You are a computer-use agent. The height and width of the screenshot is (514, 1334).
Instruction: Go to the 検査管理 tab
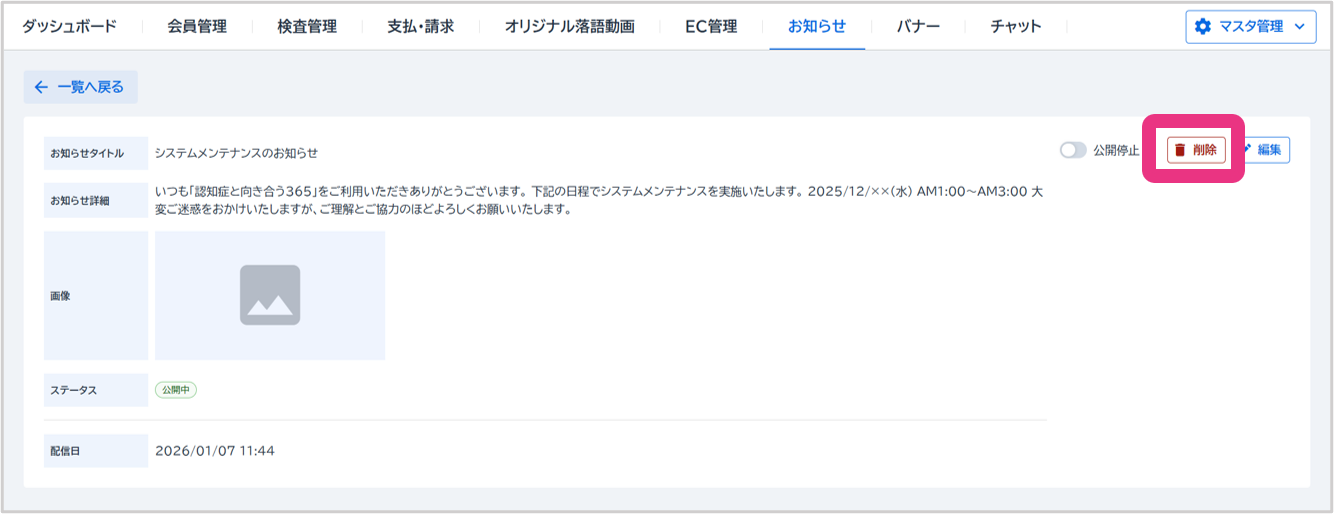pos(307,27)
